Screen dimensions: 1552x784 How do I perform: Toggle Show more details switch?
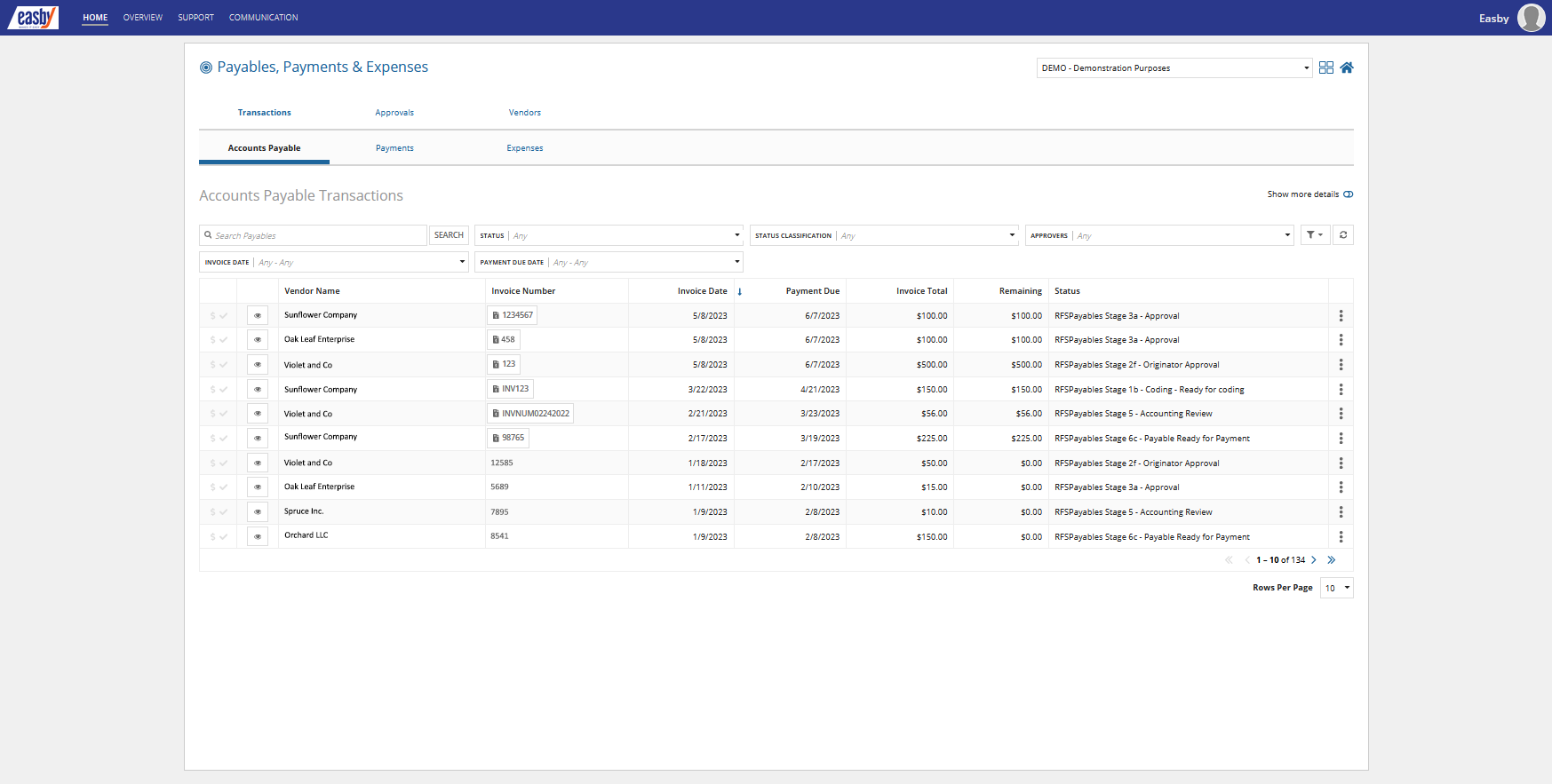1348,194
